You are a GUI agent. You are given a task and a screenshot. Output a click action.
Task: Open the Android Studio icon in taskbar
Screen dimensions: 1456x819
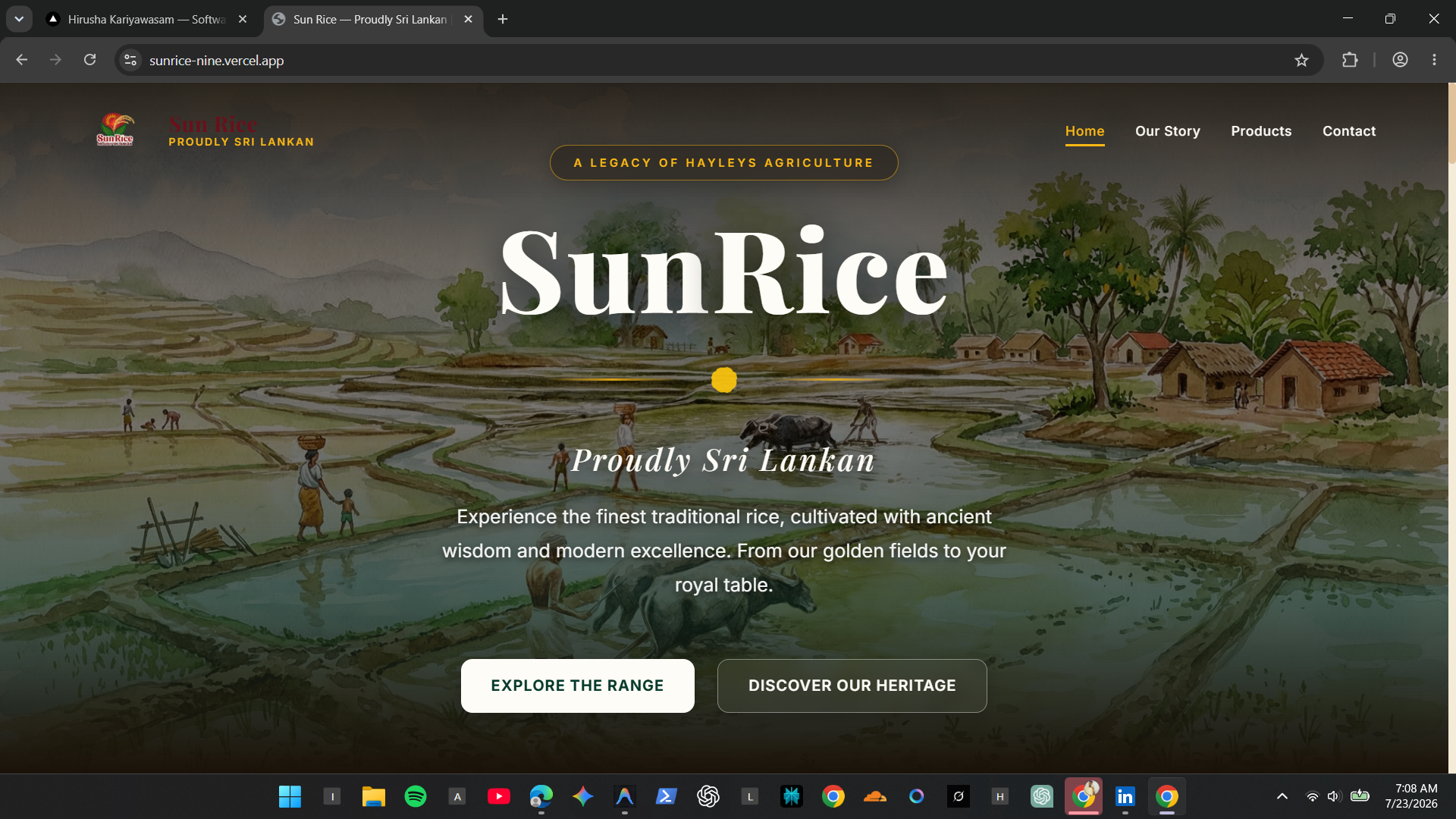[624, 796]
